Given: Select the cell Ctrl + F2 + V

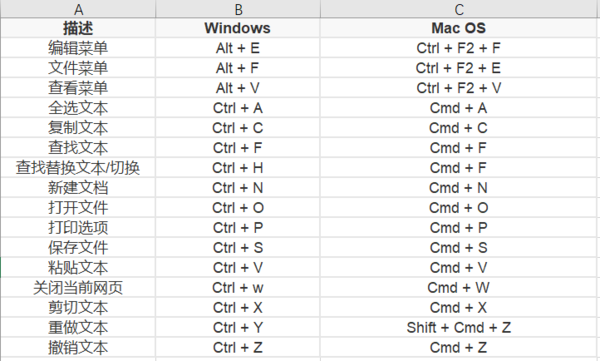Looking at the screenshot, I should click(x=458, y=88).
